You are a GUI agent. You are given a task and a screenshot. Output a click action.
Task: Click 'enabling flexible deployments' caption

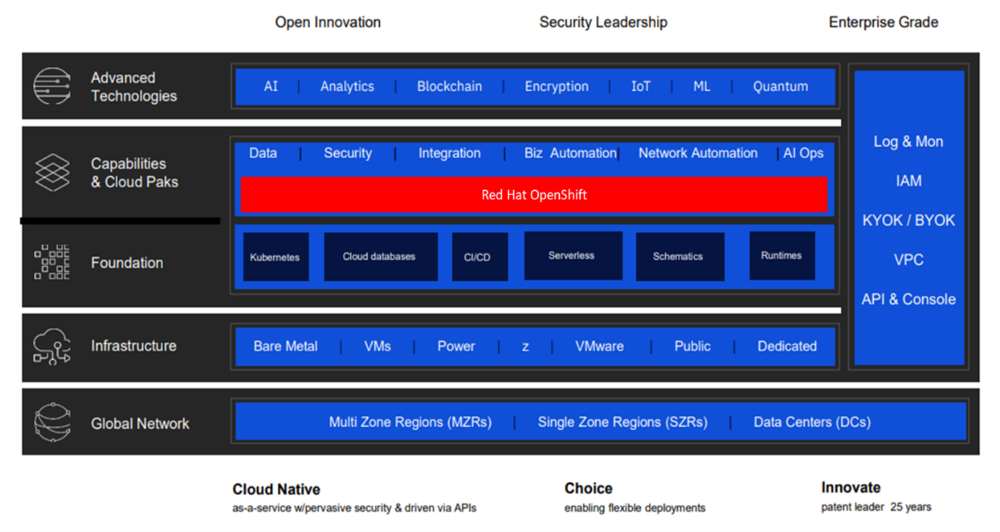[x=635, y=508]
